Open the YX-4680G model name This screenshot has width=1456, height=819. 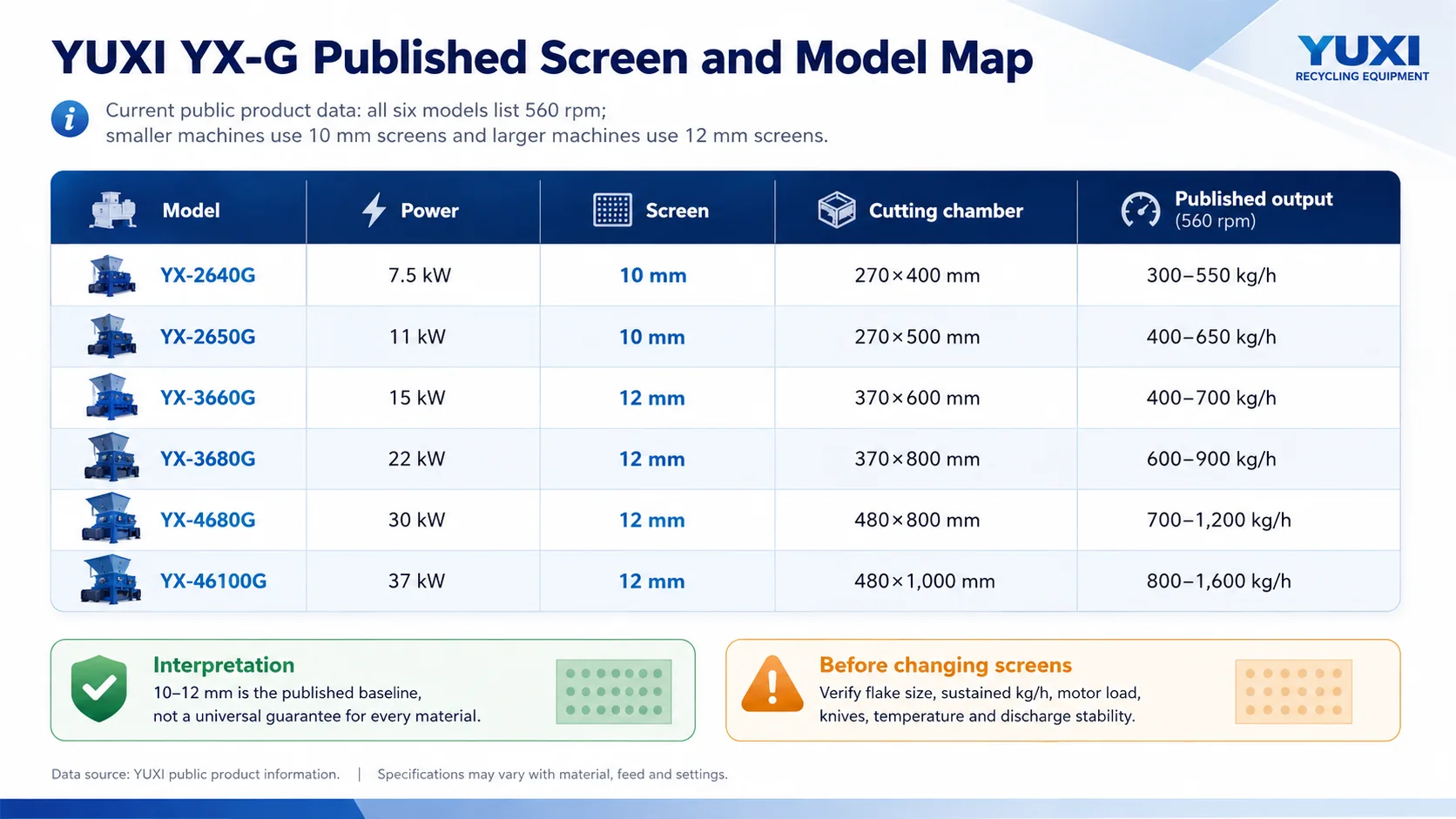tap(207, 520)
